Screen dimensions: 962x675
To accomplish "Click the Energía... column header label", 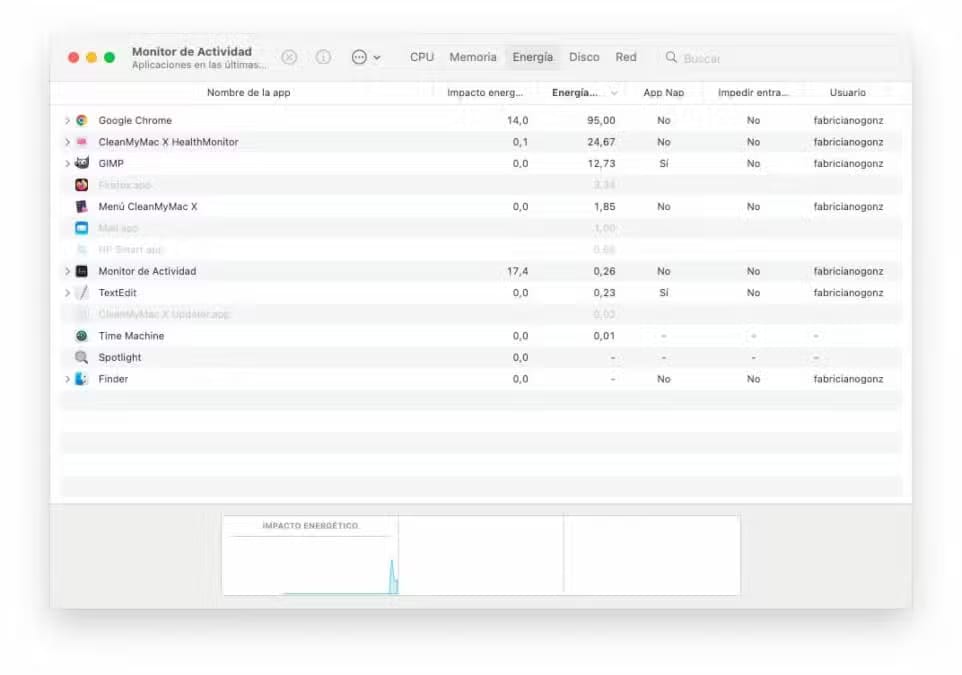I will coord(574,93).
